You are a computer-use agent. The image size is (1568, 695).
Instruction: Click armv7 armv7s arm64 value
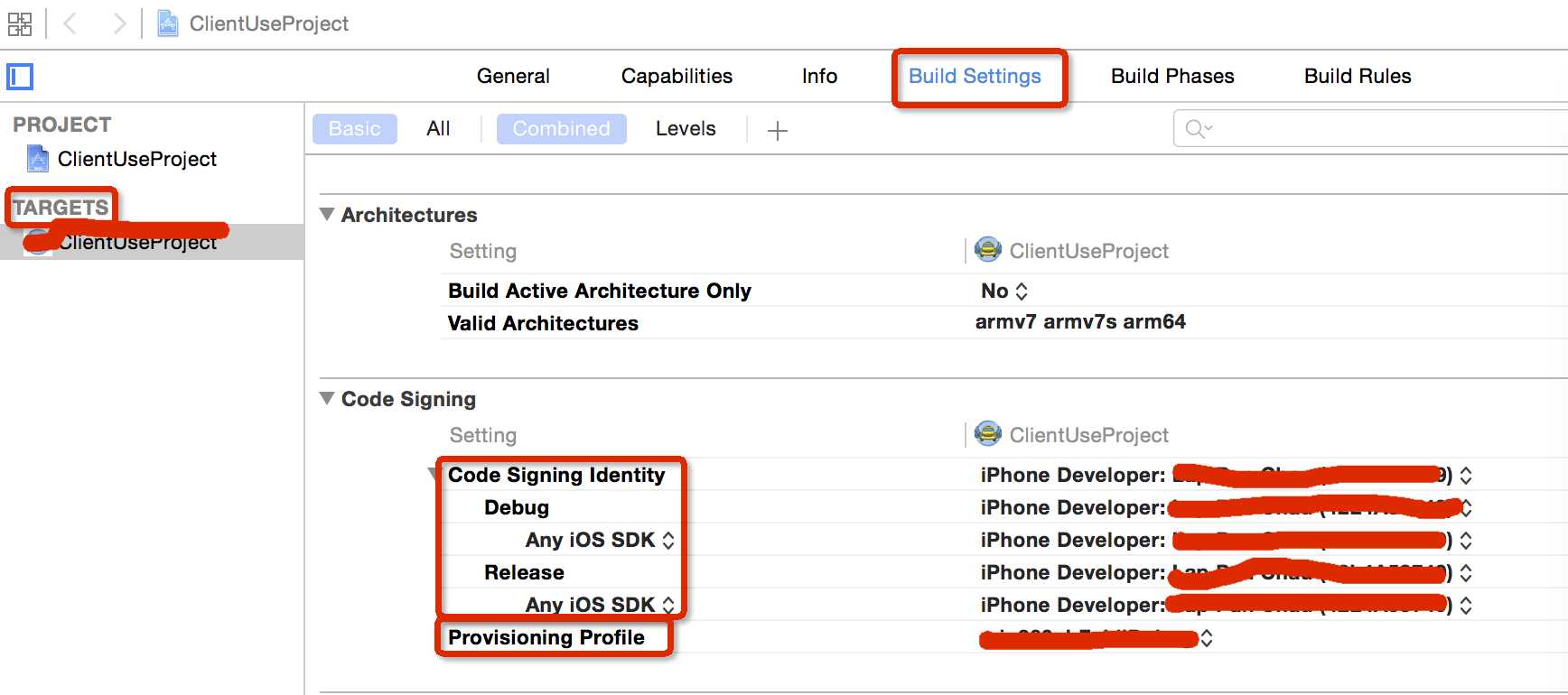tap(1080, 322)
